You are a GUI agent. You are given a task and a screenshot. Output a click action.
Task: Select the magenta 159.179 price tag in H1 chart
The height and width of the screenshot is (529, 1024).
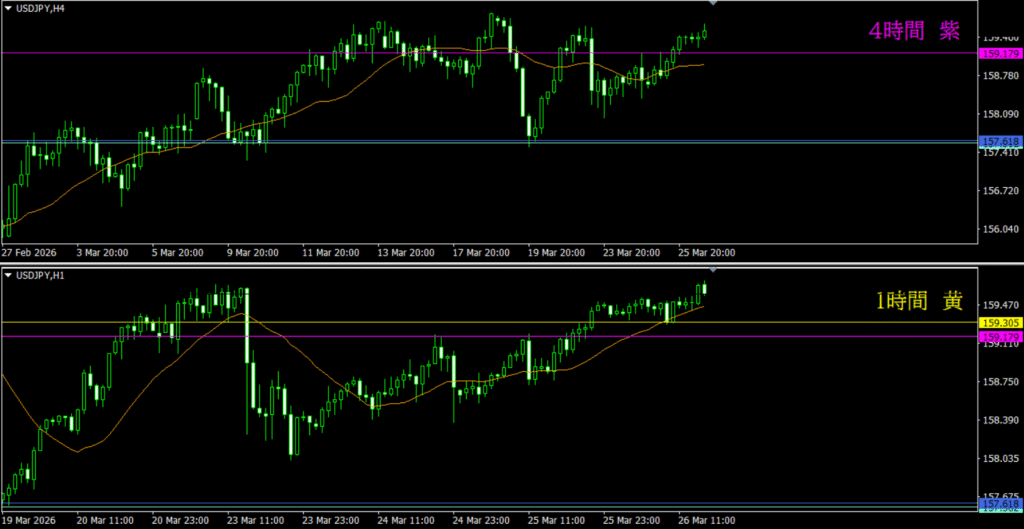pos(999,337)
